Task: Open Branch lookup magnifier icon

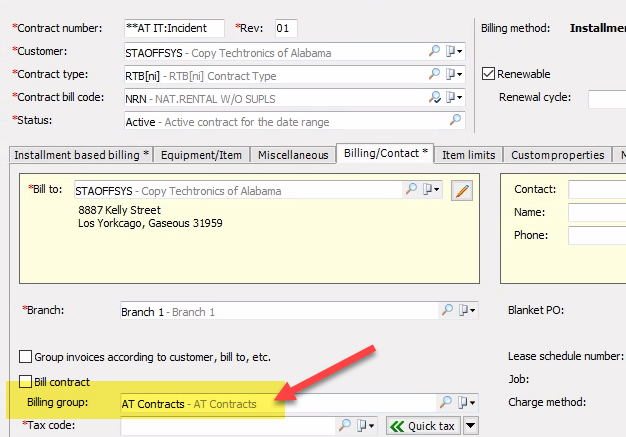Action: [447, 310]
